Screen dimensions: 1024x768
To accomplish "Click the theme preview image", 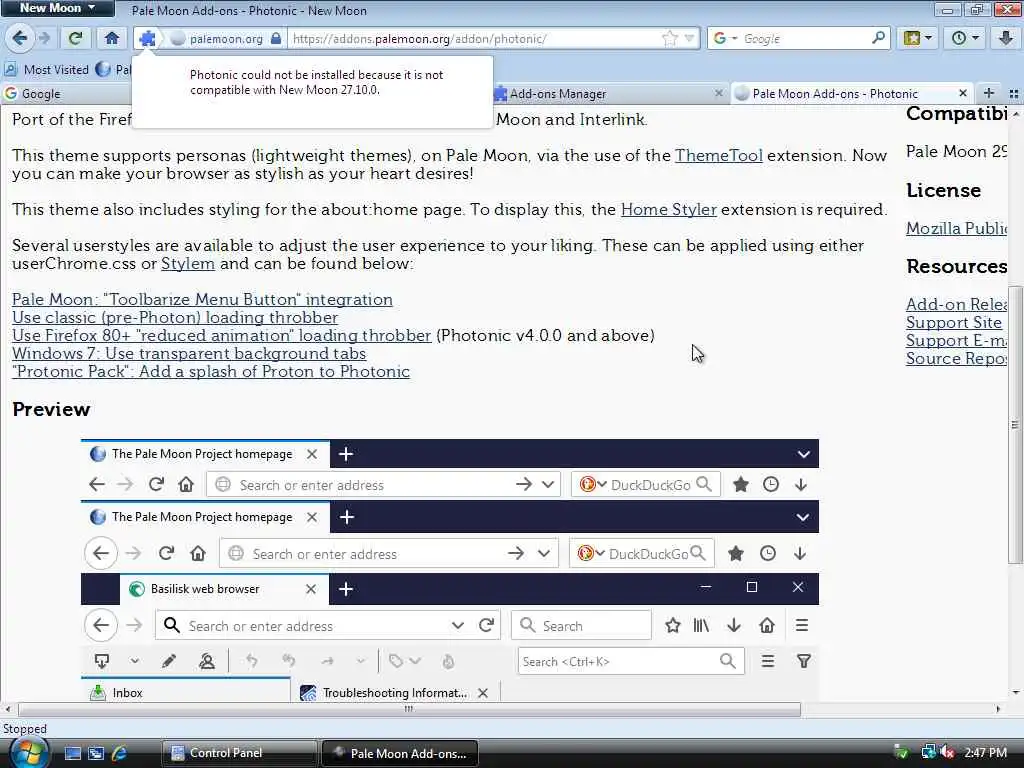I will [x=449, y=570].
